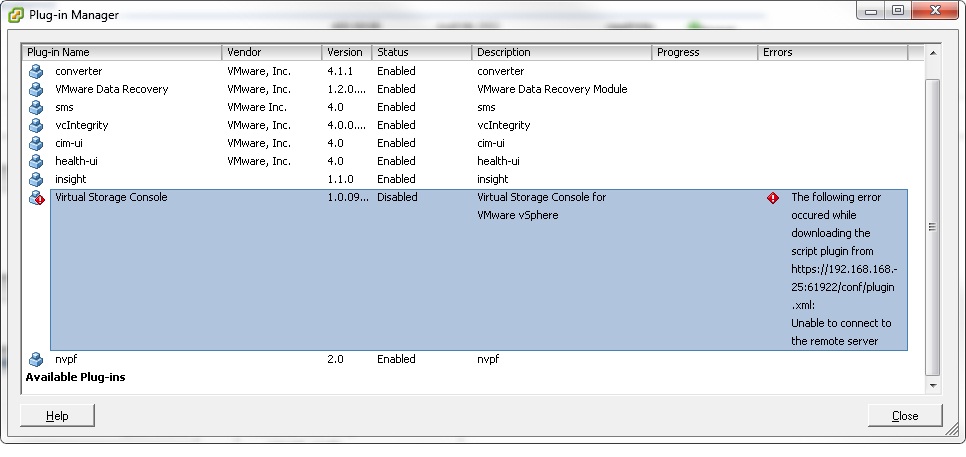
Task: Sort by Description column header
Action: point(562,52)
